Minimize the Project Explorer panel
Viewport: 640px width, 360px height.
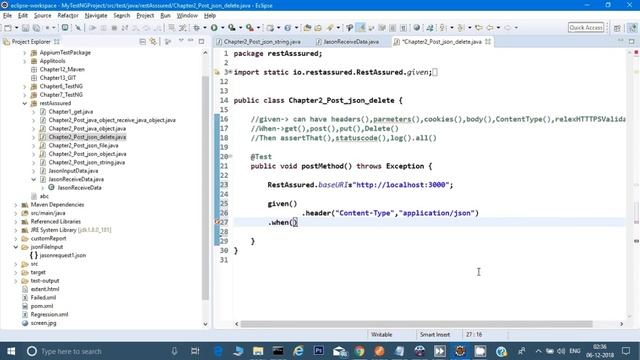point(191,41)
